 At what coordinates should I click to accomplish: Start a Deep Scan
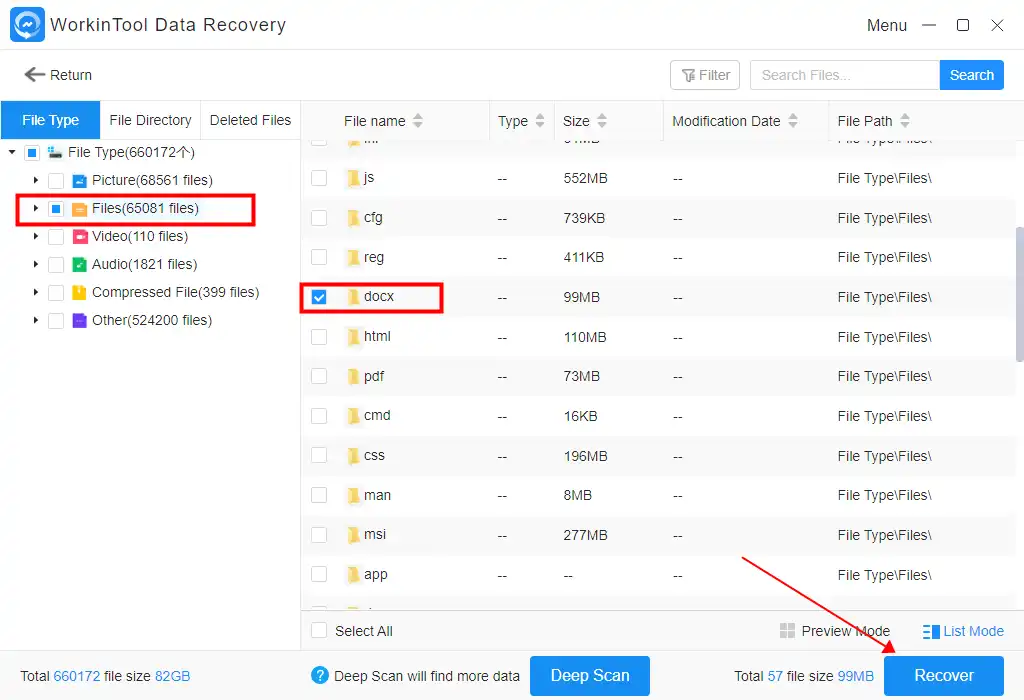click(x=590, y=676)
